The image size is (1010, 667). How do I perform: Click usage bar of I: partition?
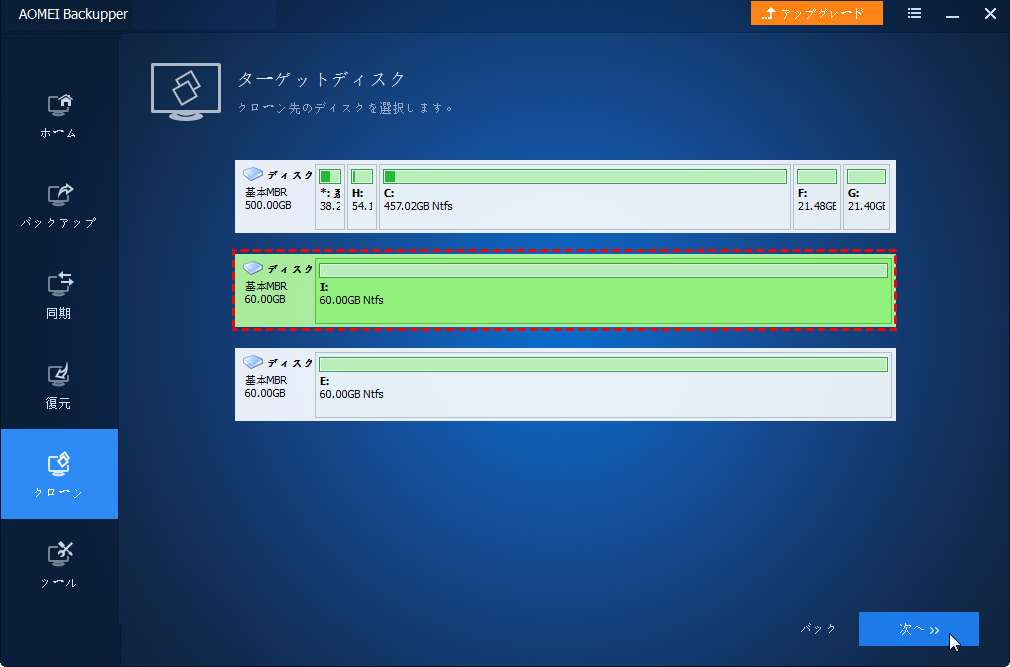[604, 270]
